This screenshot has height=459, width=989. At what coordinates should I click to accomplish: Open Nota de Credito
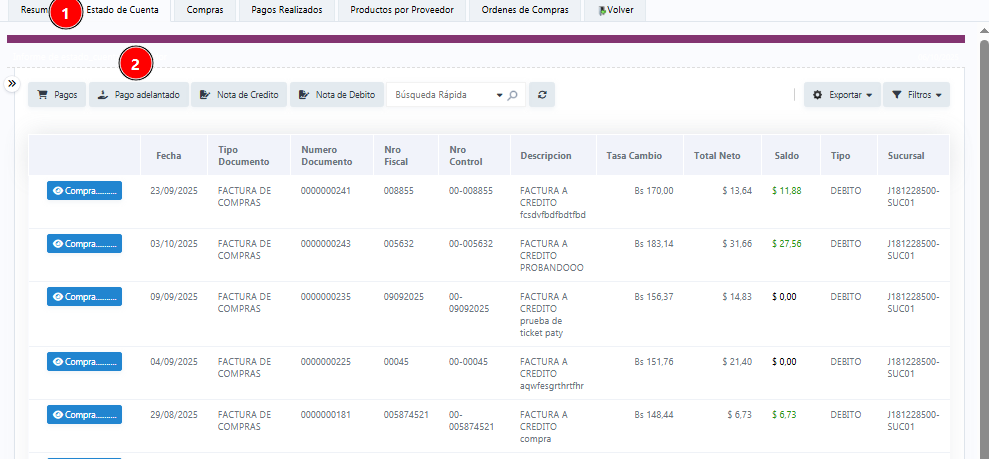point(239,95)
